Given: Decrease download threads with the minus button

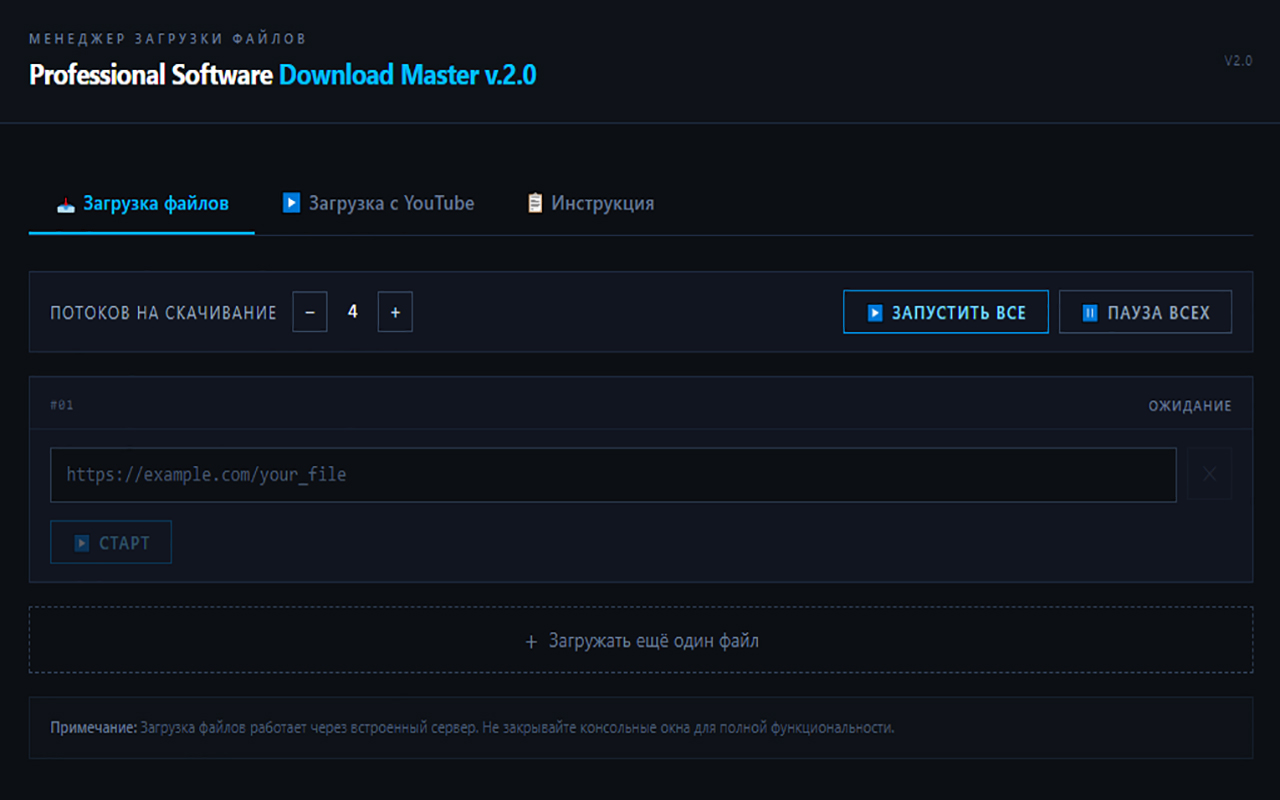Looking at the screenshot, I should pyautogui.click(x=310, y=312).
